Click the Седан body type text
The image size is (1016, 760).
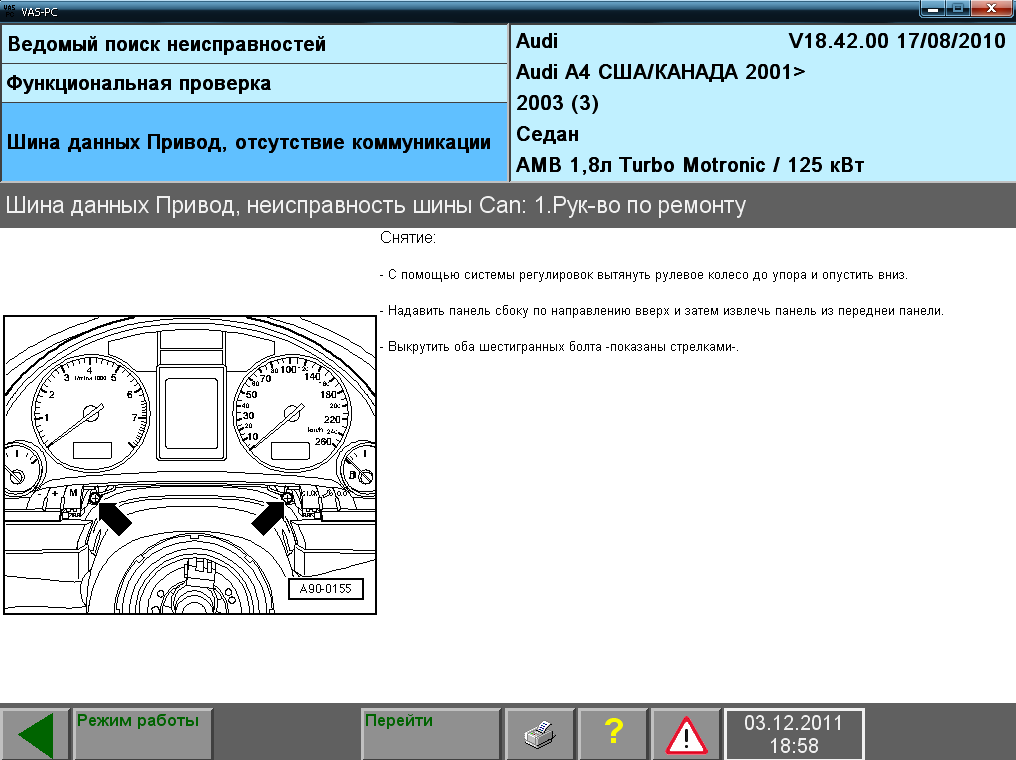tap(548, 134)
